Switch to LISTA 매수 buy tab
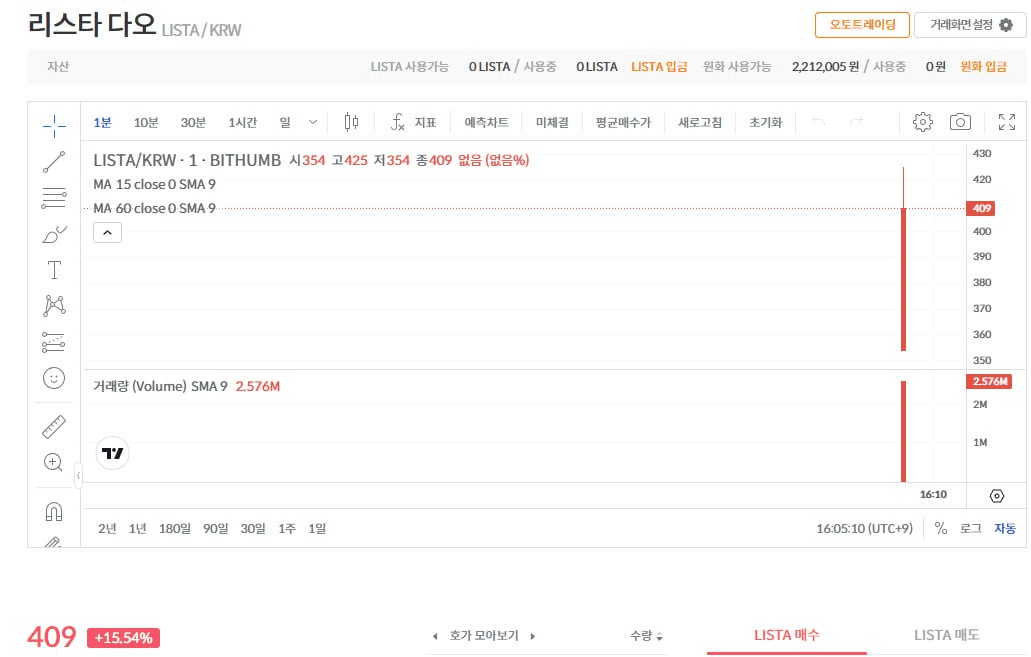Image resolution: width=1031 pixels, height=657 pixels. click(x=786, y=635)
